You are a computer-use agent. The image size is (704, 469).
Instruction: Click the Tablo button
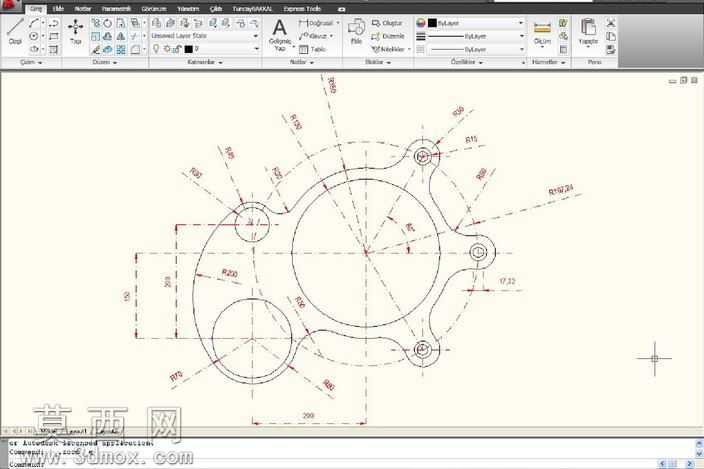point(312,49)
